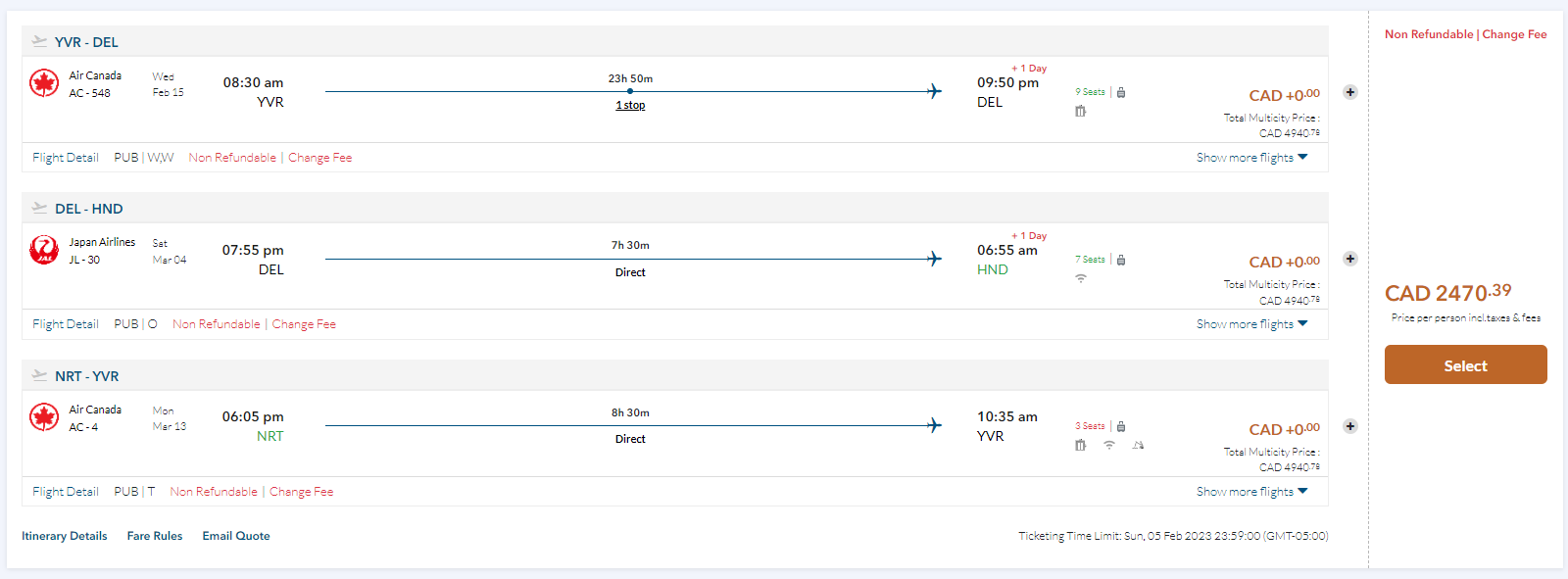Open Flight Detail for the NRT-YVR flight
1568x579 pixels.
click(x=66, y=492)
